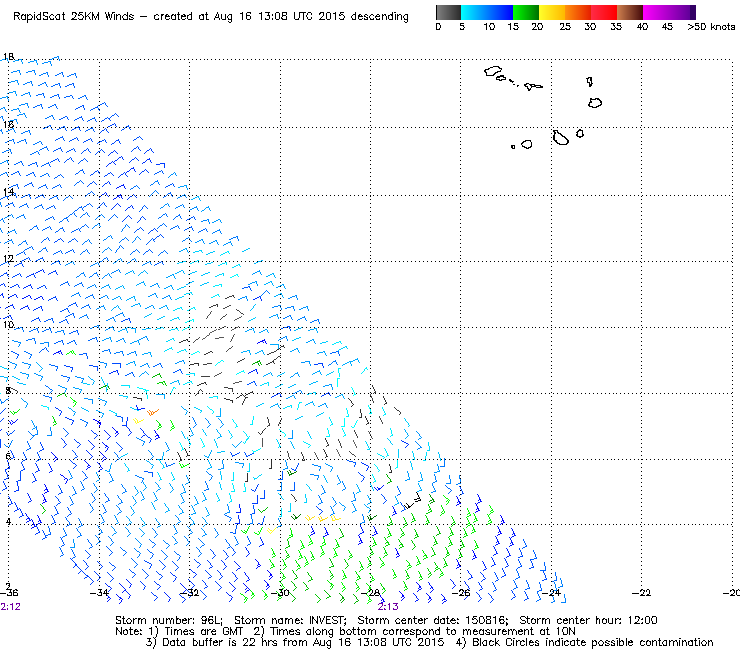Click the longitude label '-22'
Image resolution: width=740 pixels, height=650 pixels.
(641, 593)
